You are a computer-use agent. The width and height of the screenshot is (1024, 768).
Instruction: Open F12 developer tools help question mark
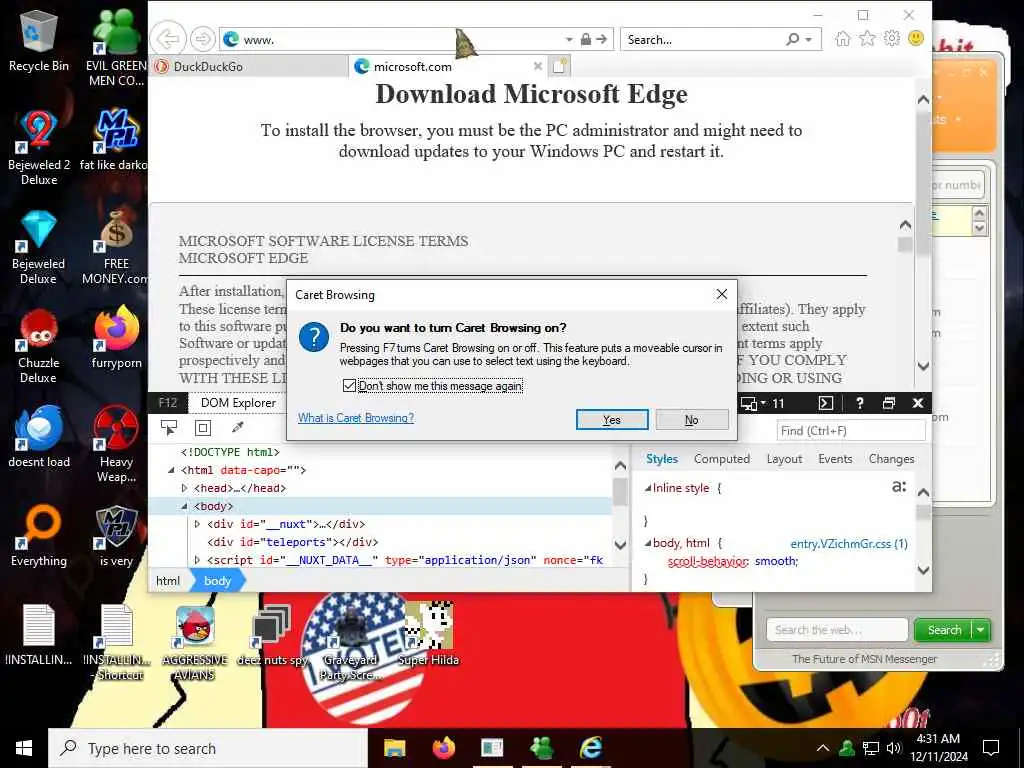pyautogui.click(x=859, y=404)
